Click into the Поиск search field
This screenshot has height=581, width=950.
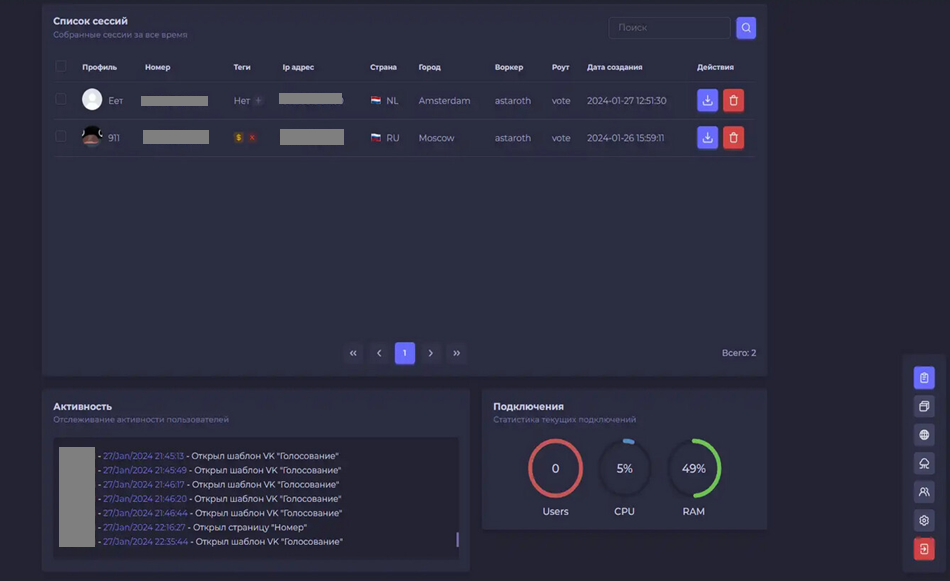668,28
